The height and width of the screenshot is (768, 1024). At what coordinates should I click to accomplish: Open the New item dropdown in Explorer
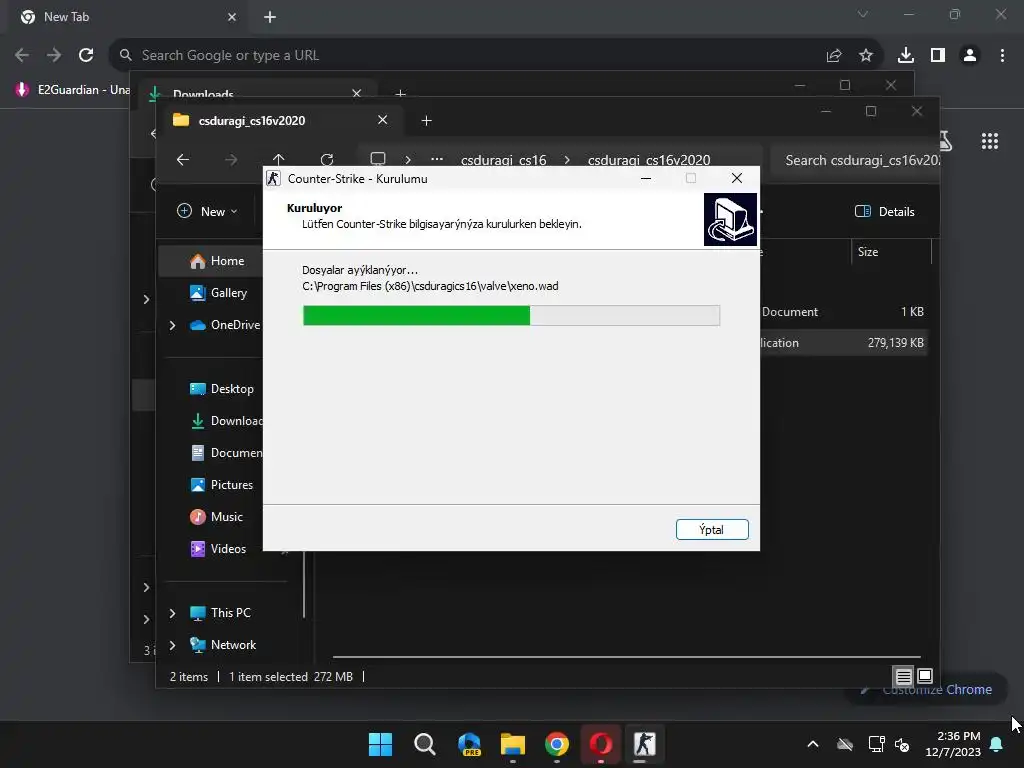click(x=208, y=212)
